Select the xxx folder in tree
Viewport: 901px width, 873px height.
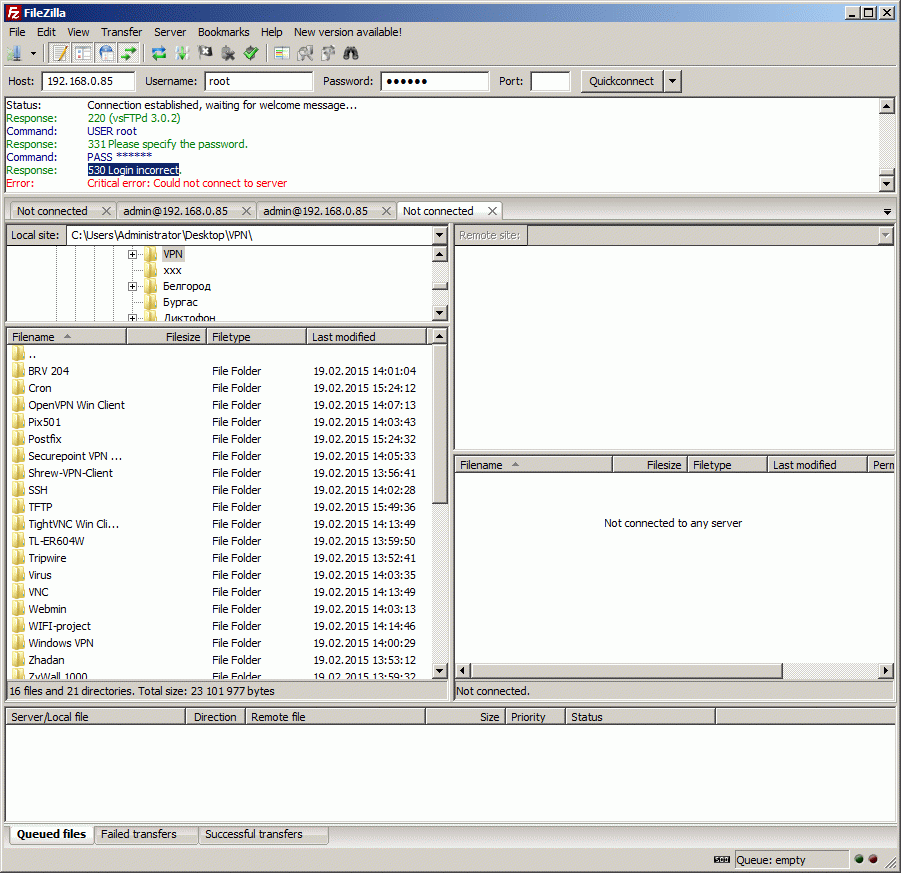click(172, 270)
